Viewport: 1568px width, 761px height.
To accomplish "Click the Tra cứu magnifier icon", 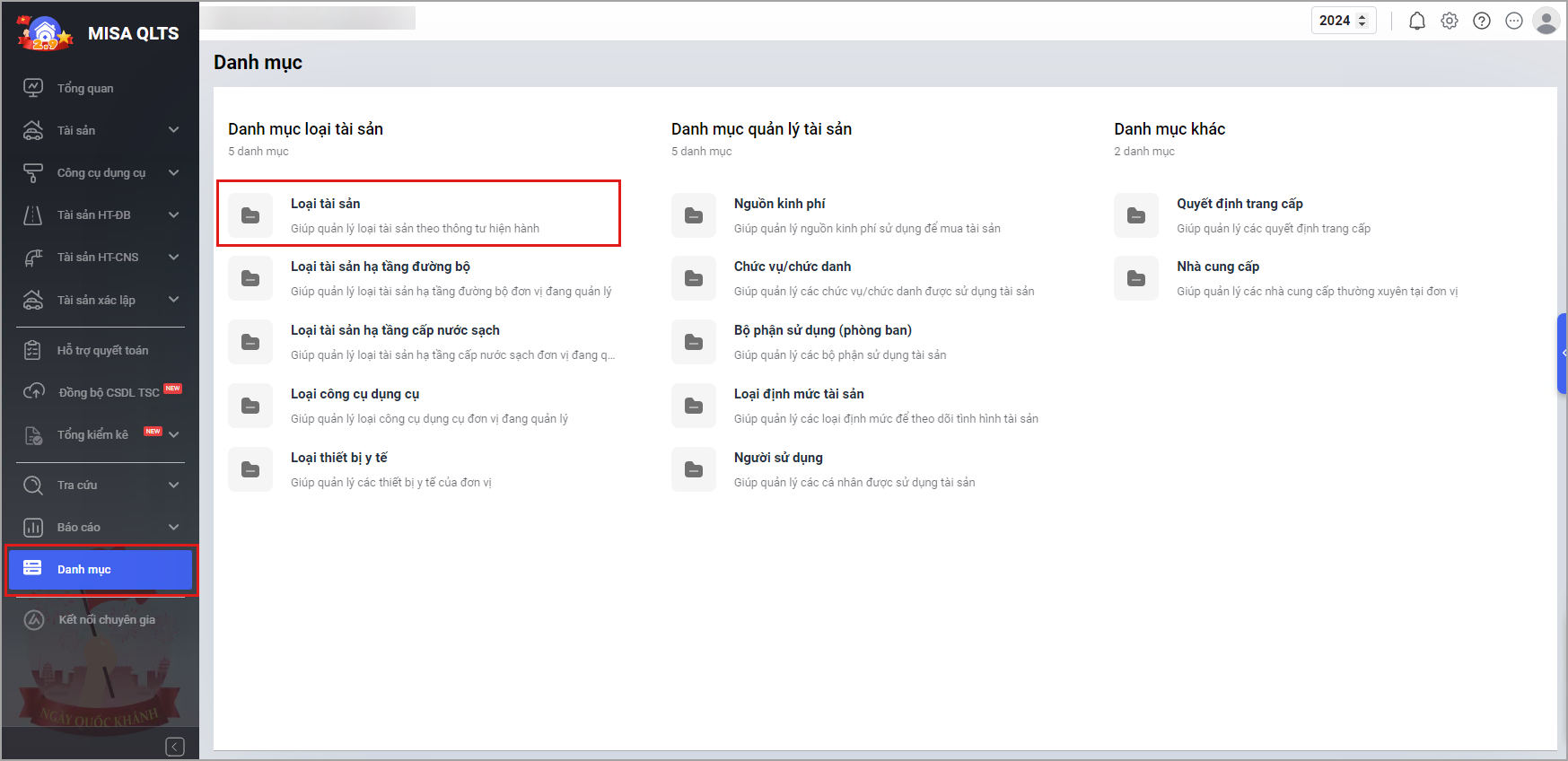I will (x=33, y=485).
